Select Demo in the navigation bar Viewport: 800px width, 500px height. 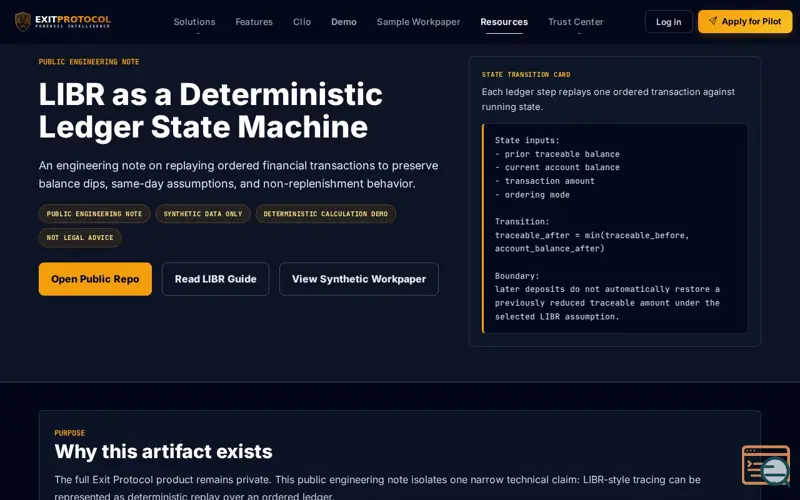344,22
